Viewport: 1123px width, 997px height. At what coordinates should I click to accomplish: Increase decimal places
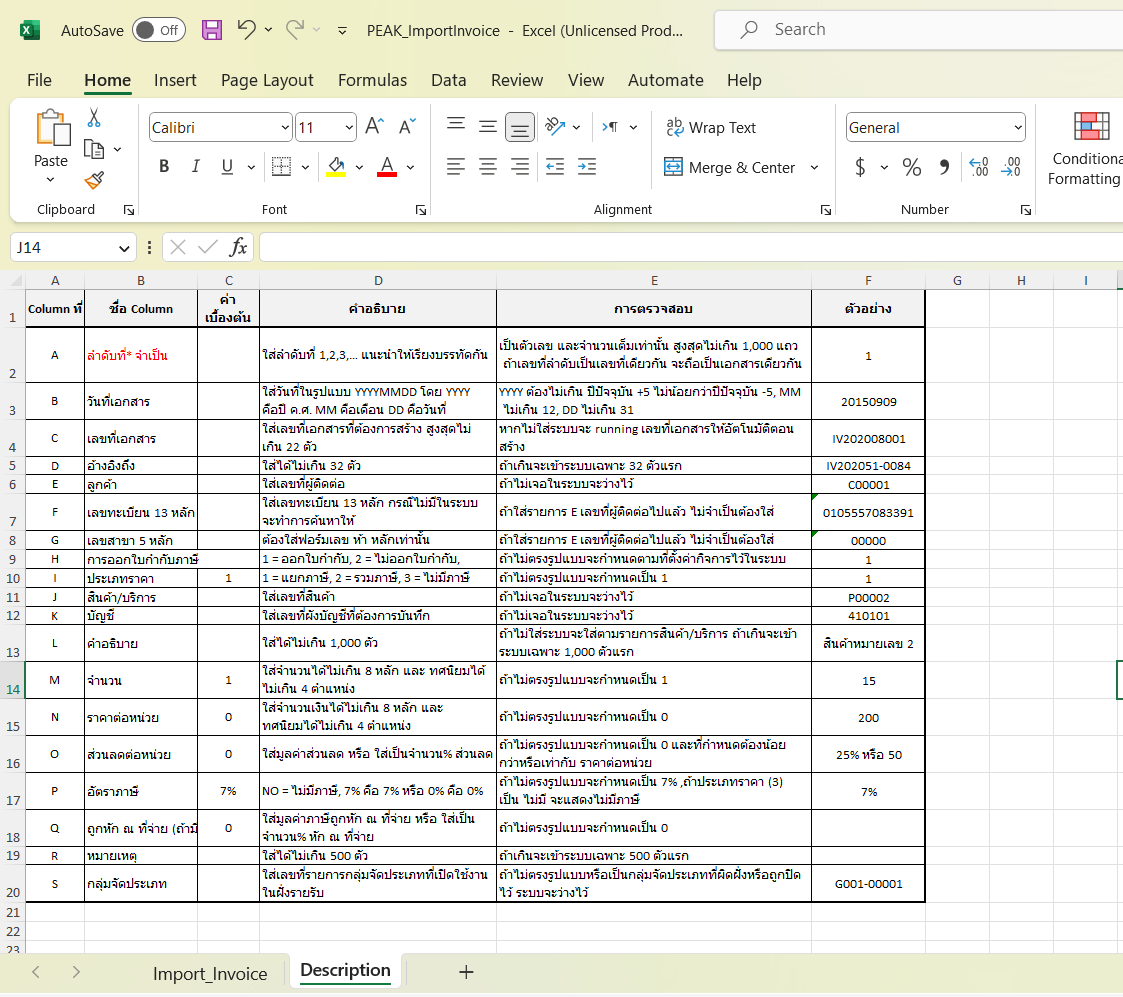pyautogui.click(x=979, y=167)
